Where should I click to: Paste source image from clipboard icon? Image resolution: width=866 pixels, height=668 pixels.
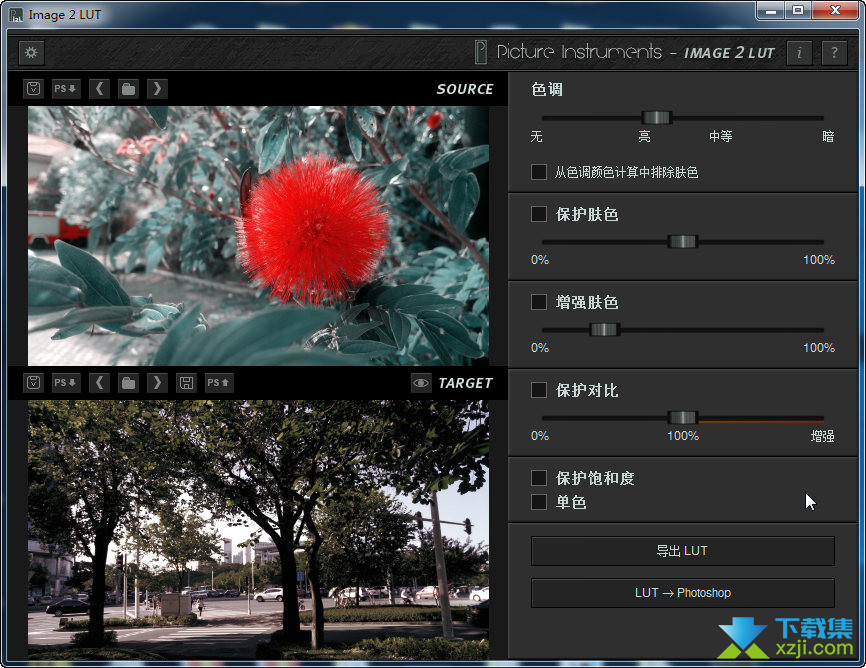pyautogui.click(x=34, y=88)
